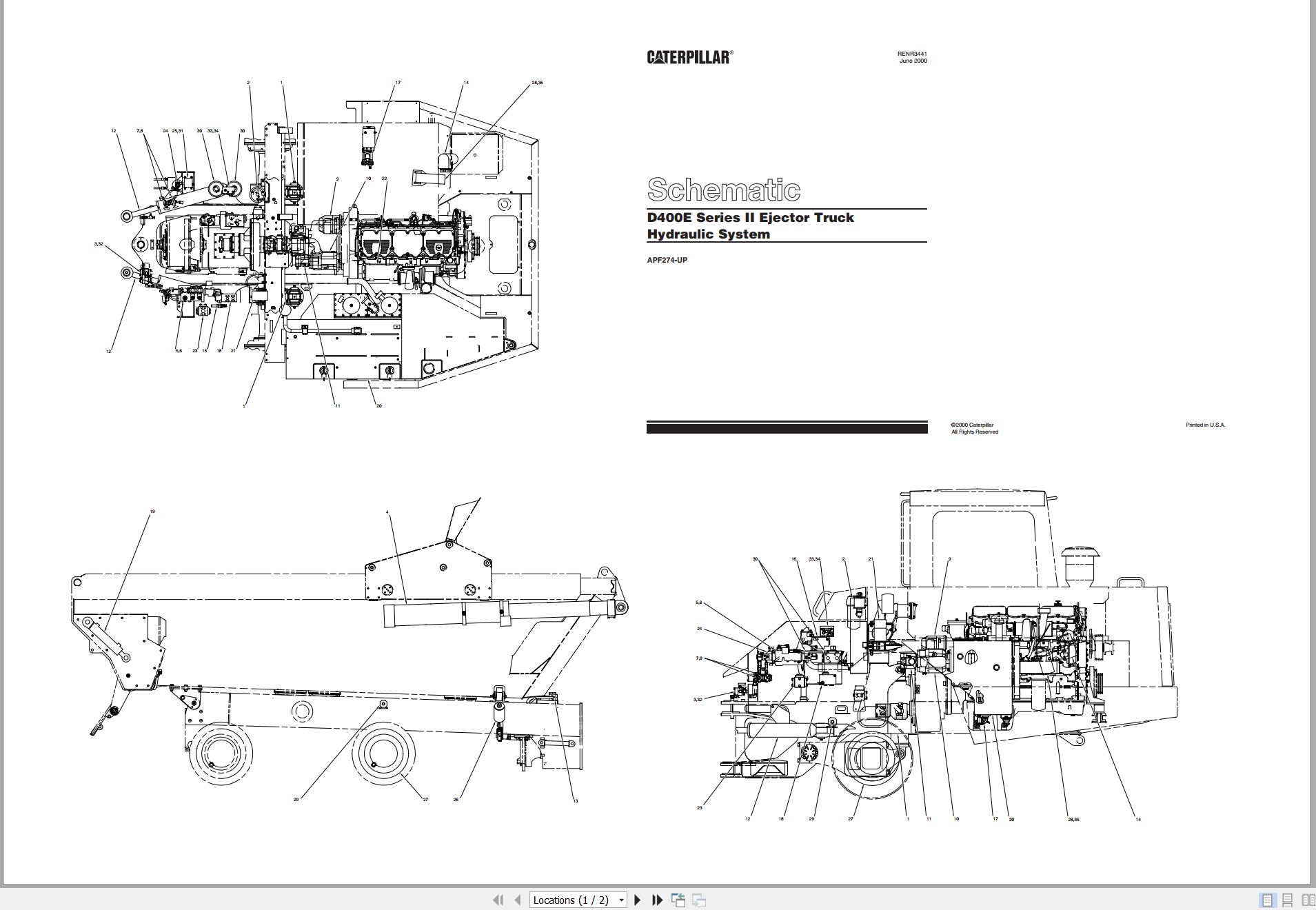Click the 'Hydraulic System' subtitle
This screenshot has width=1316, height=910.
coord(708,234)
